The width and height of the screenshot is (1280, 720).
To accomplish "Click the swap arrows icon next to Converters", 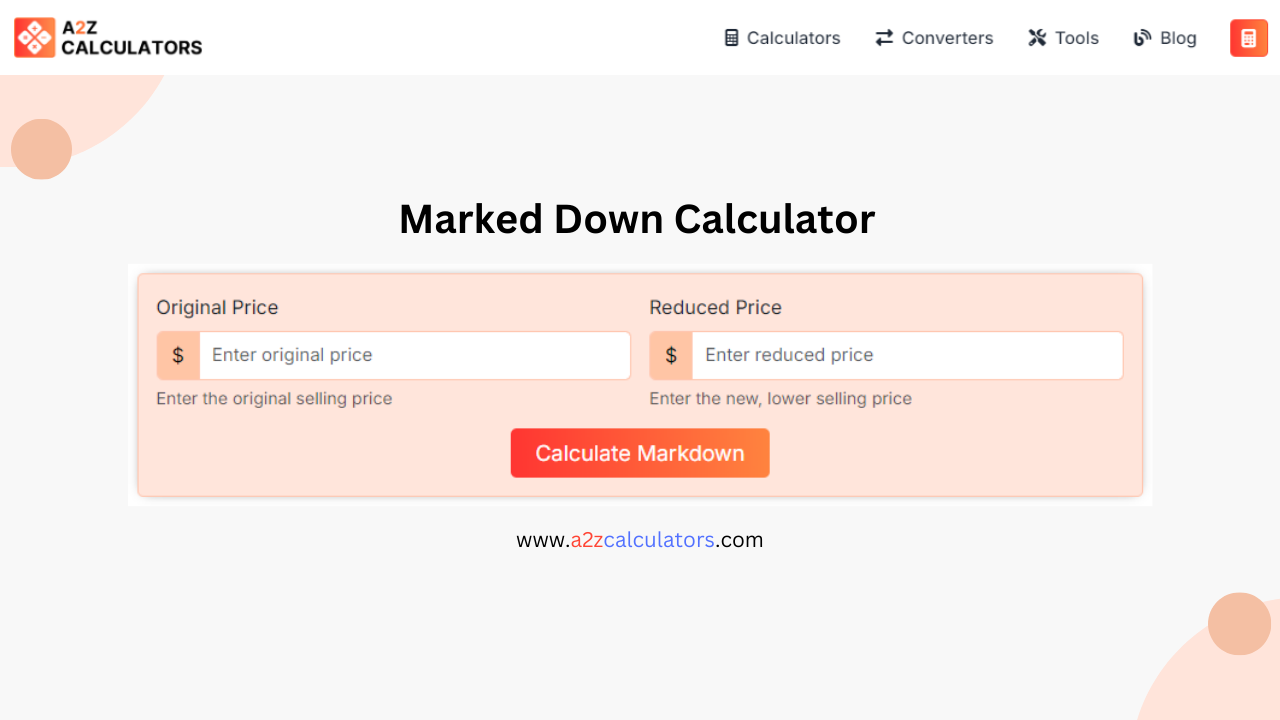I will click(883, 37).
